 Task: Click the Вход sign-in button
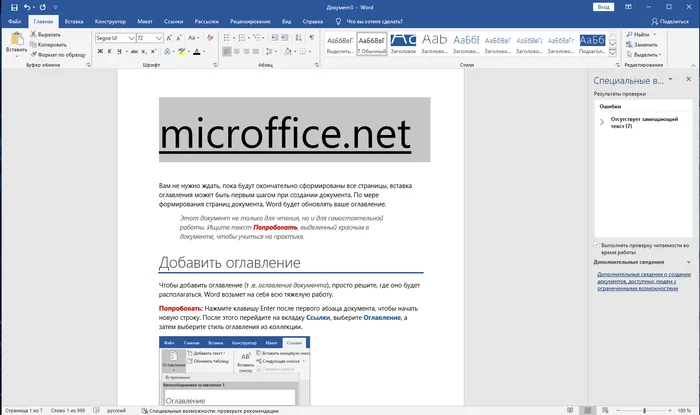tap(603, 7)
